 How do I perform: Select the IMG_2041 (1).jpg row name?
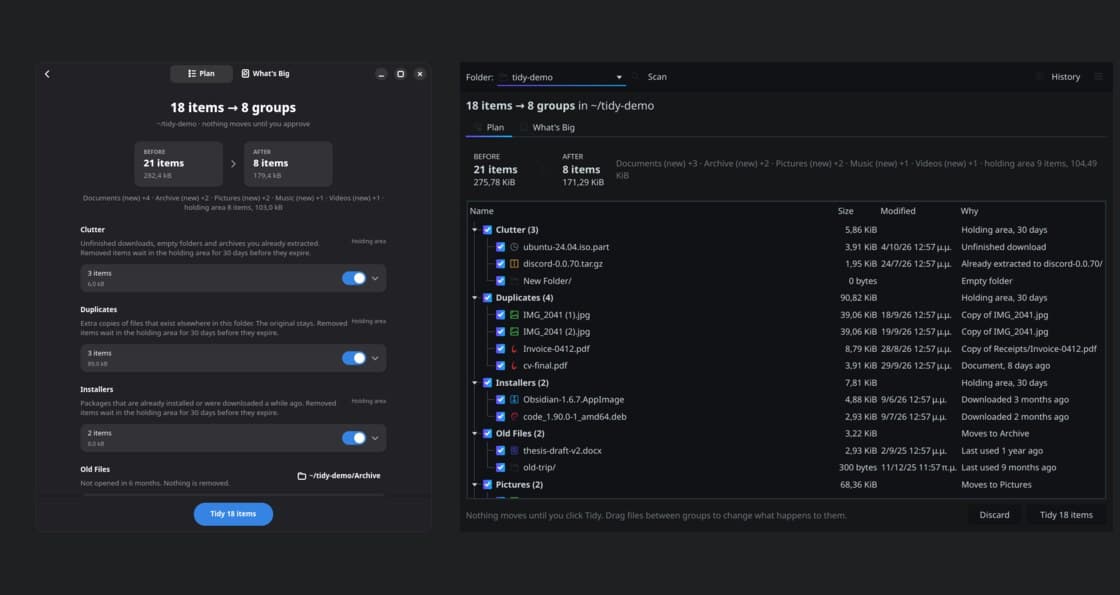coord(556,315)
